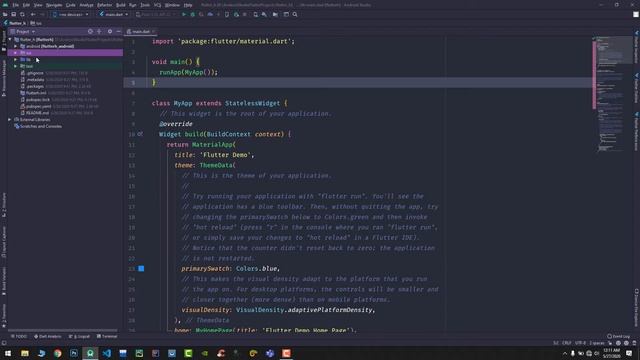Open the device selector dropdown in toolbar
The width and height of the screenshot is (640, 360).
71,14
